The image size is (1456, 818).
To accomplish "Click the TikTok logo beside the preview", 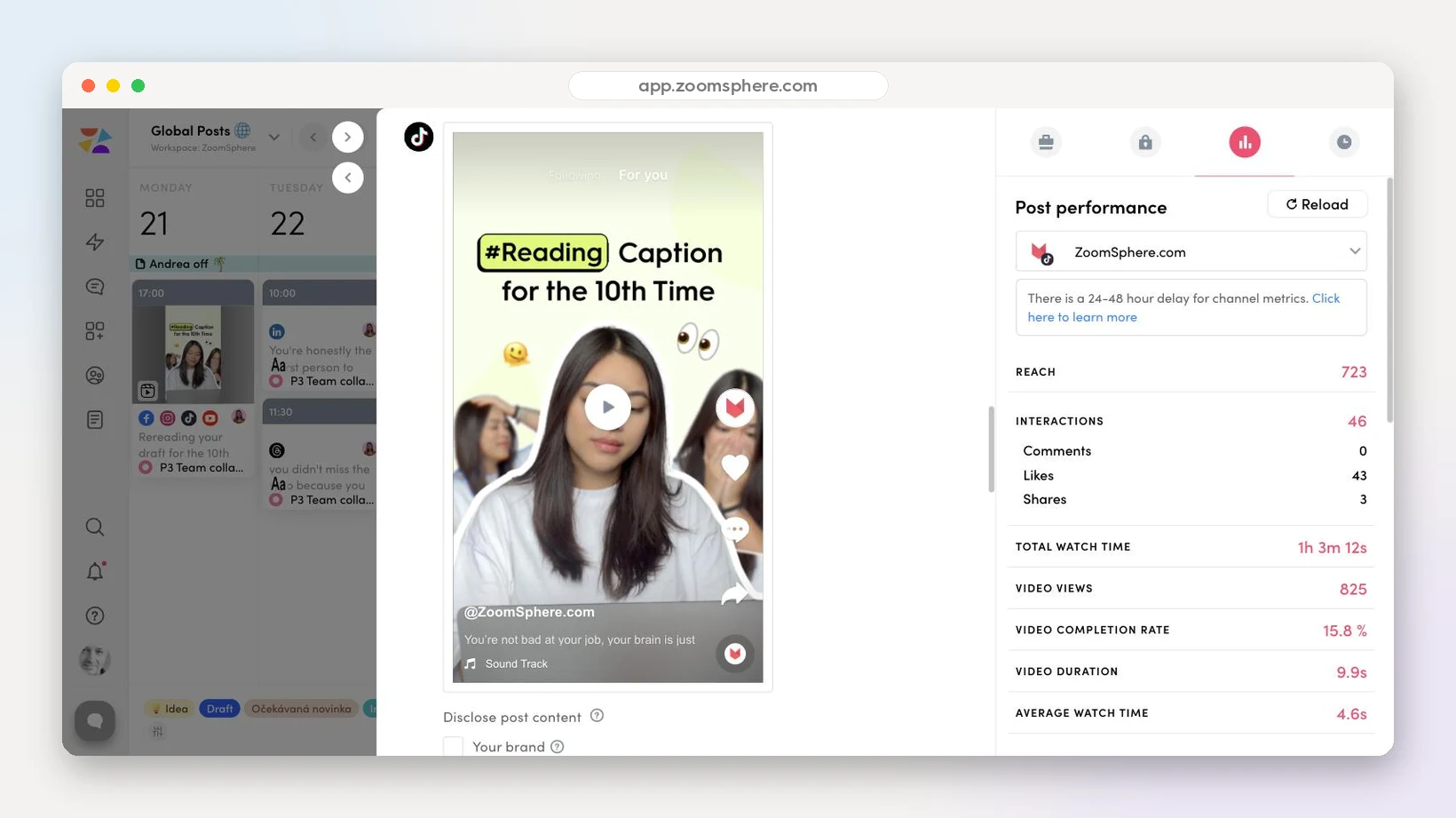I will 419,137.
